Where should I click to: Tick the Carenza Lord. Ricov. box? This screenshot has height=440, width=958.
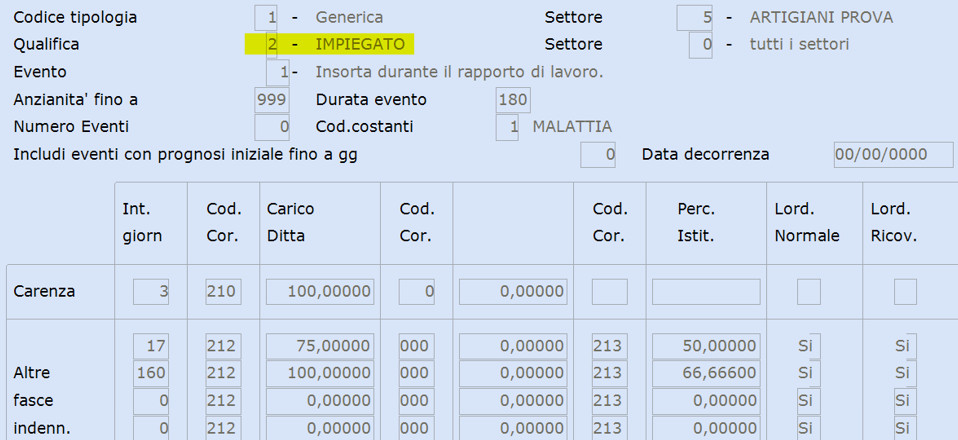(x=905, y=292)
